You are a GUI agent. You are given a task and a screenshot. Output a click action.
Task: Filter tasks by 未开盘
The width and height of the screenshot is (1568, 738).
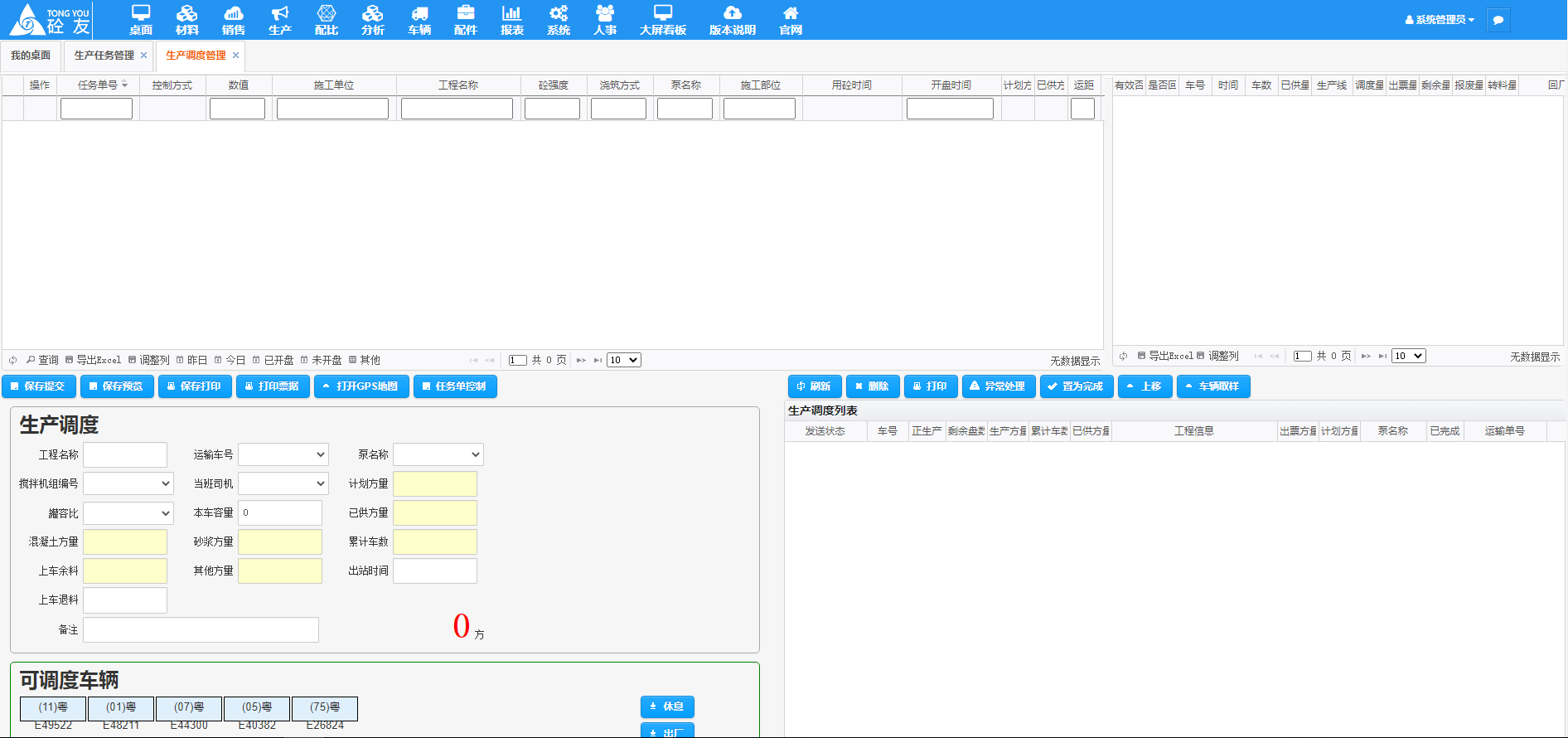[321, 360]
